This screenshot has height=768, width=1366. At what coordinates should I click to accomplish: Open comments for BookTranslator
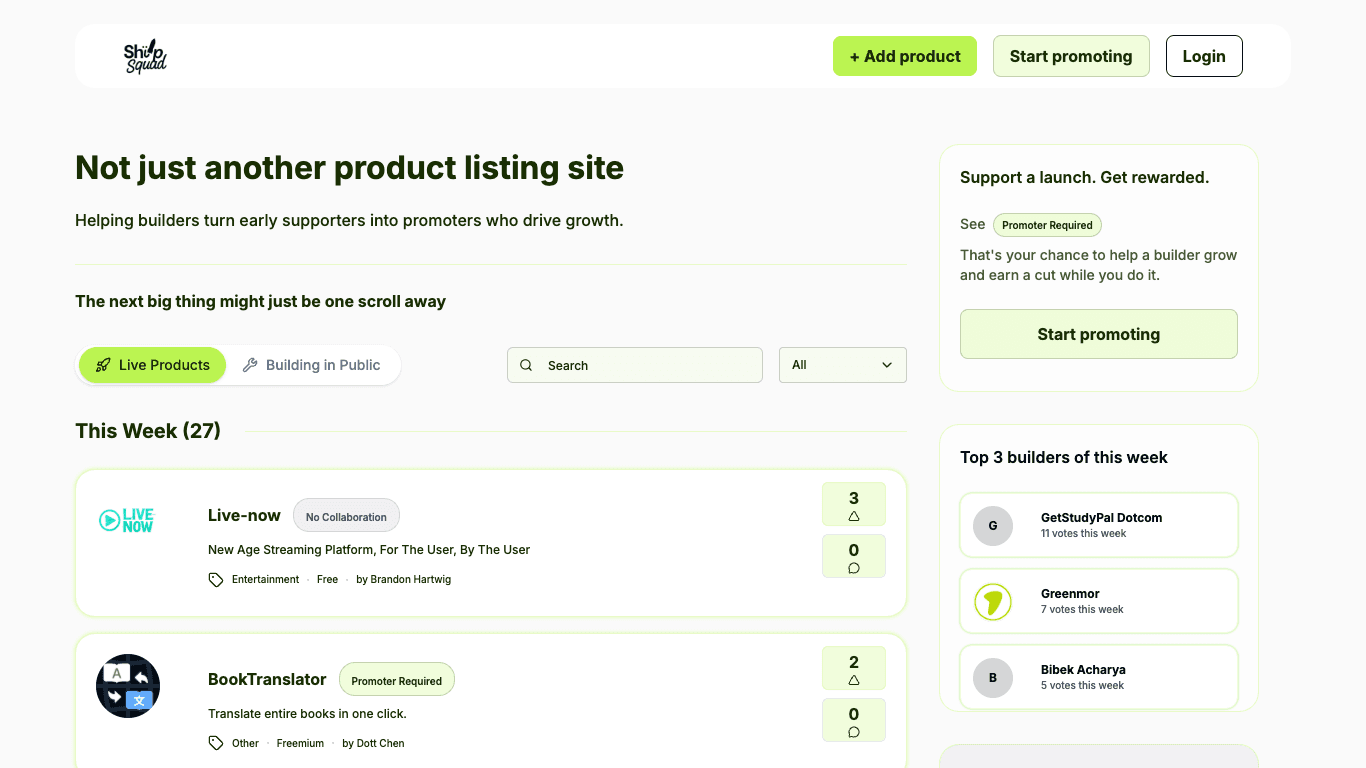click(853, 721)
